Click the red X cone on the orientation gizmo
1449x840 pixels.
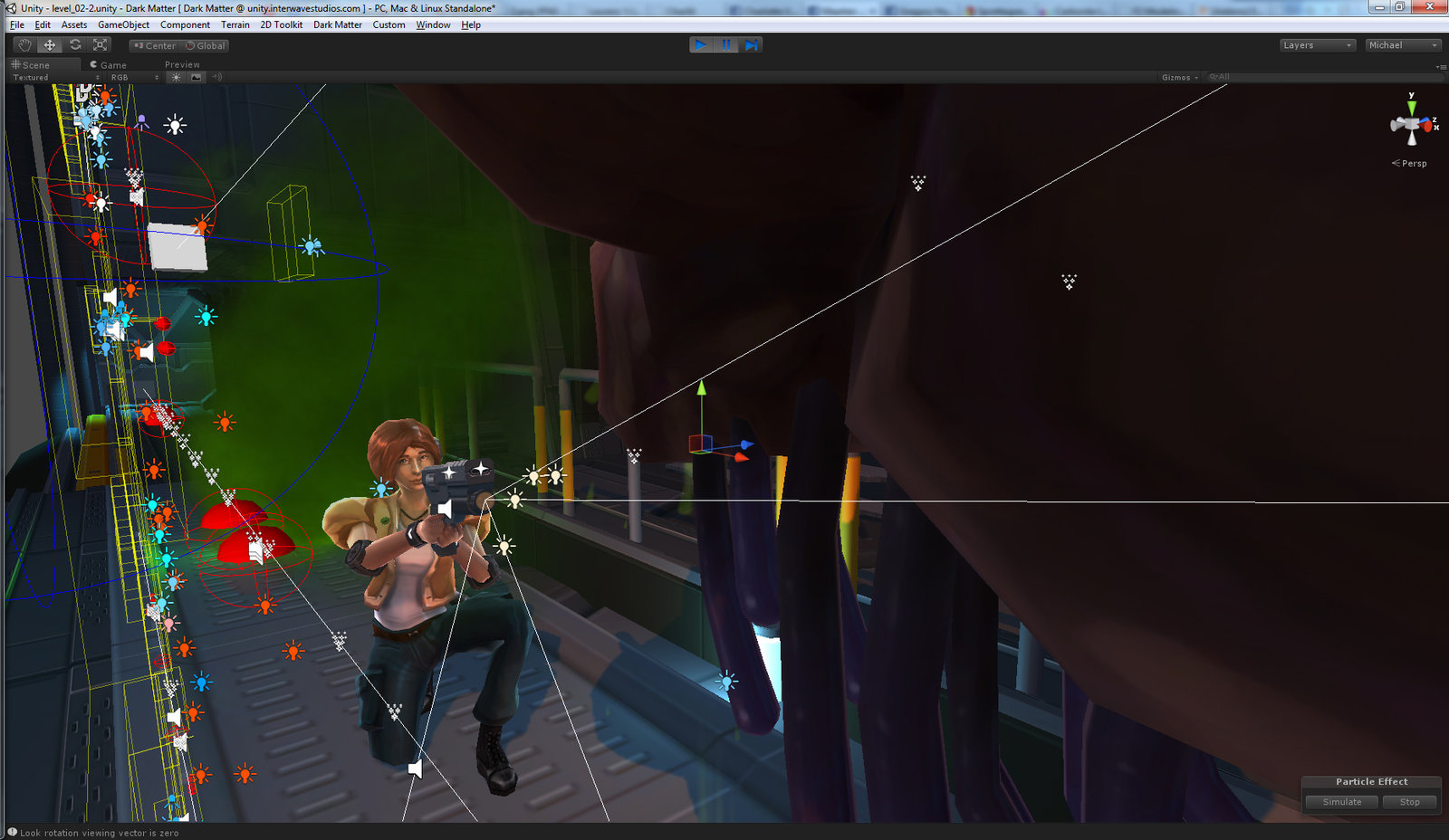1426,126
